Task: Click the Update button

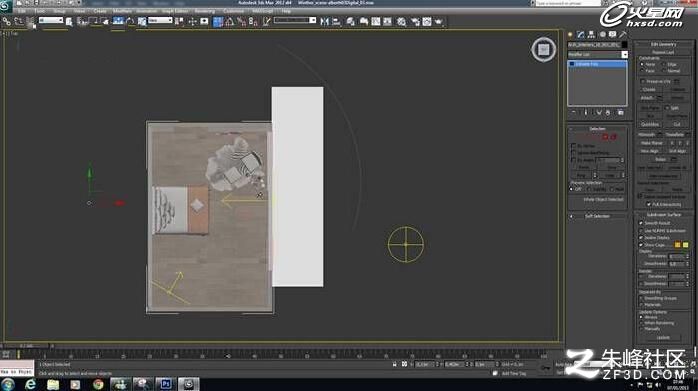Action: pos(662,338)
